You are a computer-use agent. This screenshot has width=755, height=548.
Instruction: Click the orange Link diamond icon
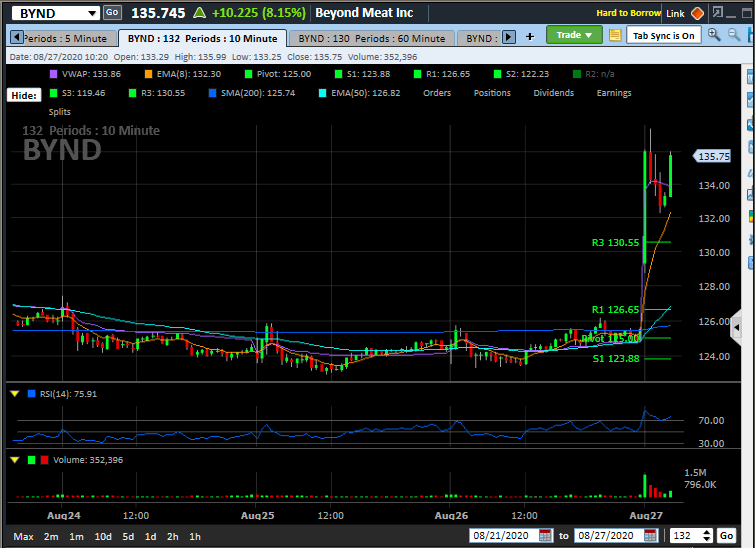pos(697,13)
